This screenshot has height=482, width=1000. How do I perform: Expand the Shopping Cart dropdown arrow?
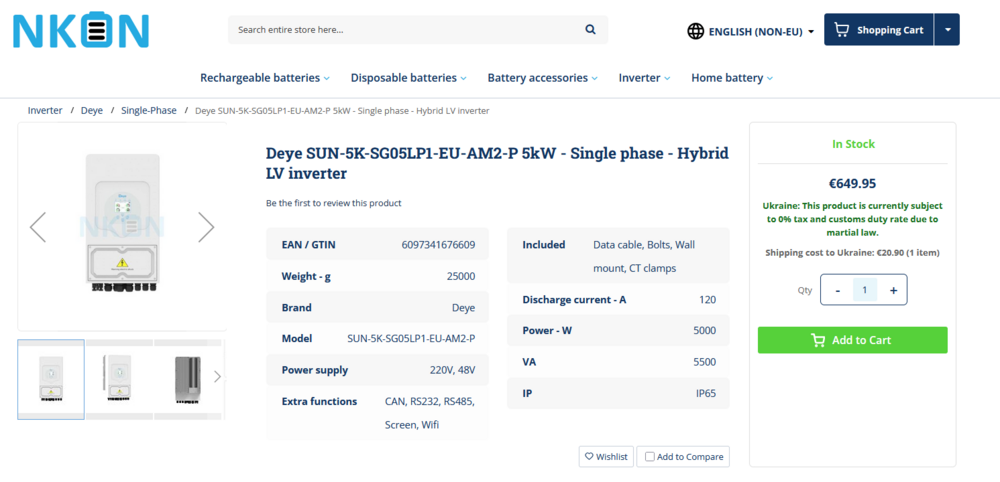pyautogui.click(x=947, y=30)
